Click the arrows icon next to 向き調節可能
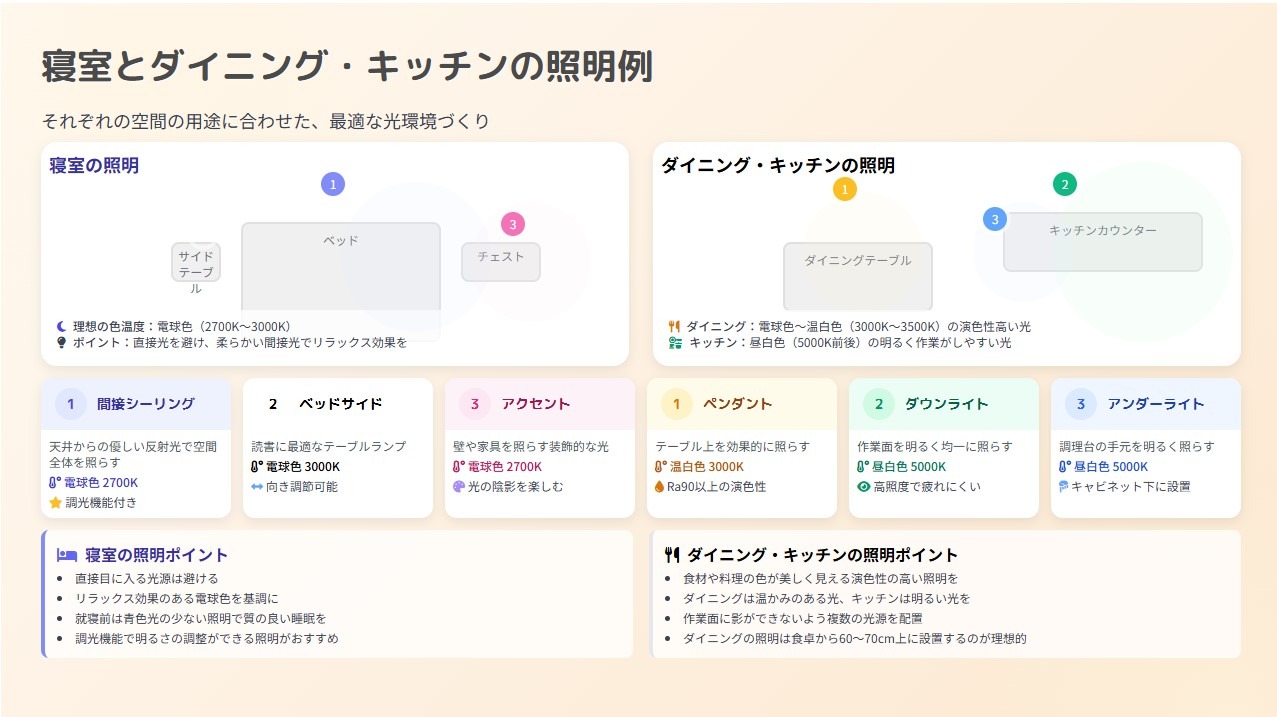The width and height of the screenshot is (1277, 717). click(x=257, y=486)
